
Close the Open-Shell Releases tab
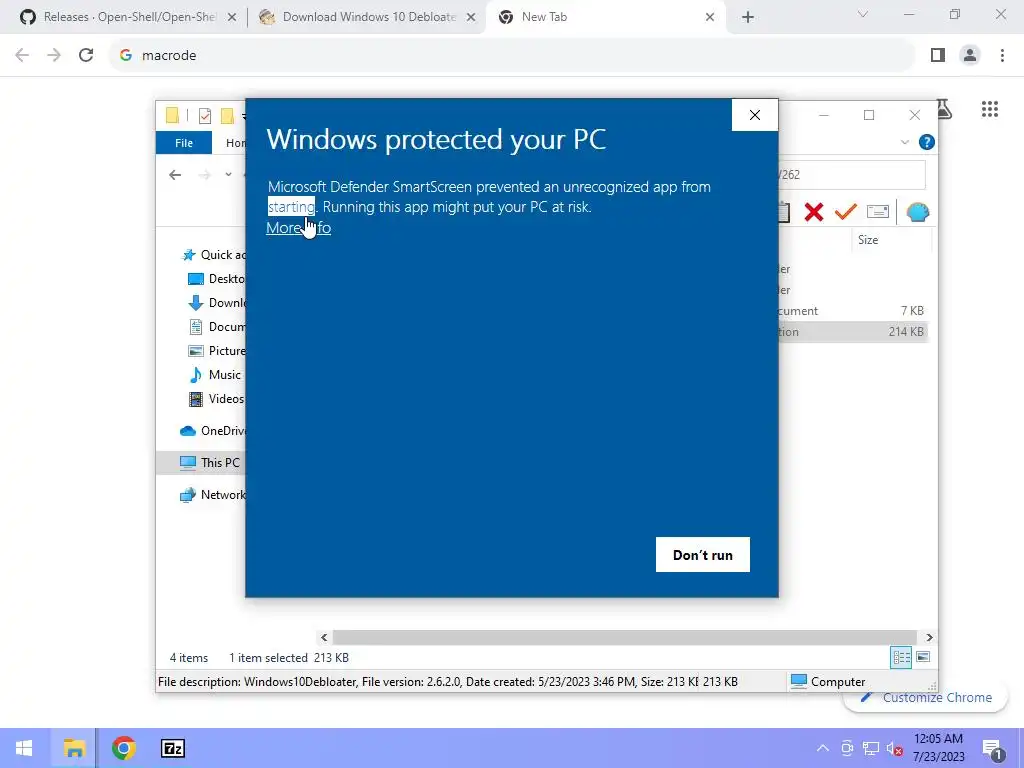232,18
